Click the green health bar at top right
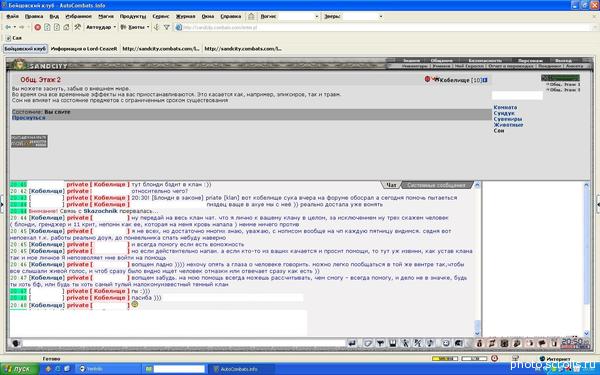This screenshot has width=600, height=375. (560, 78)
